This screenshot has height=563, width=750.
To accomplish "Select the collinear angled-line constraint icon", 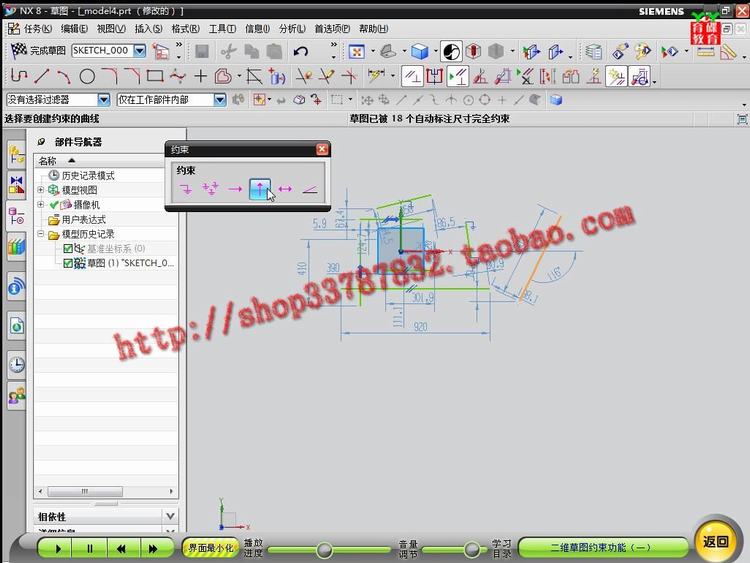I will 310,188.
